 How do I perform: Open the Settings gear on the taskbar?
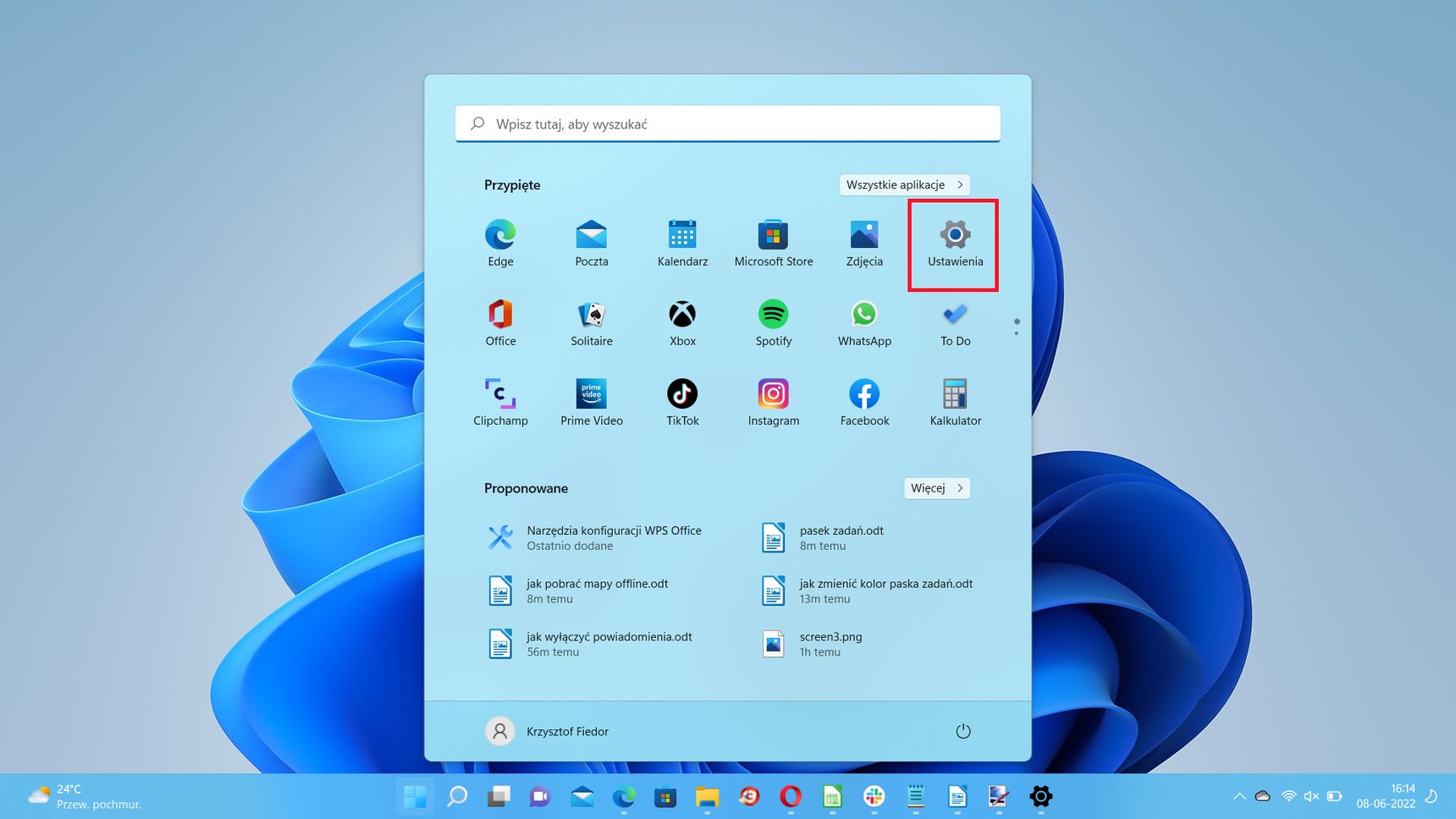pos(1040,796)
